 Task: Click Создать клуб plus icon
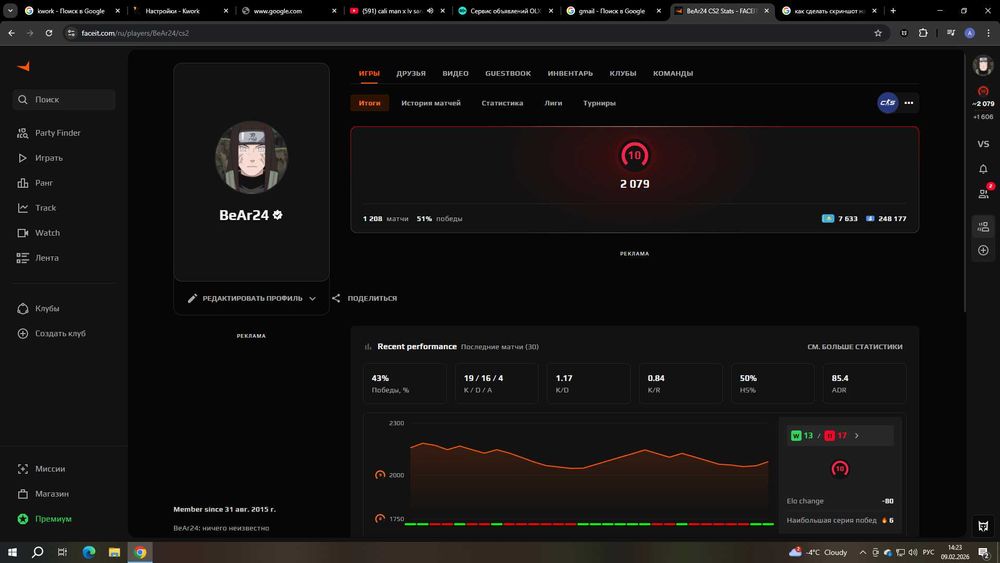[23, 333]
